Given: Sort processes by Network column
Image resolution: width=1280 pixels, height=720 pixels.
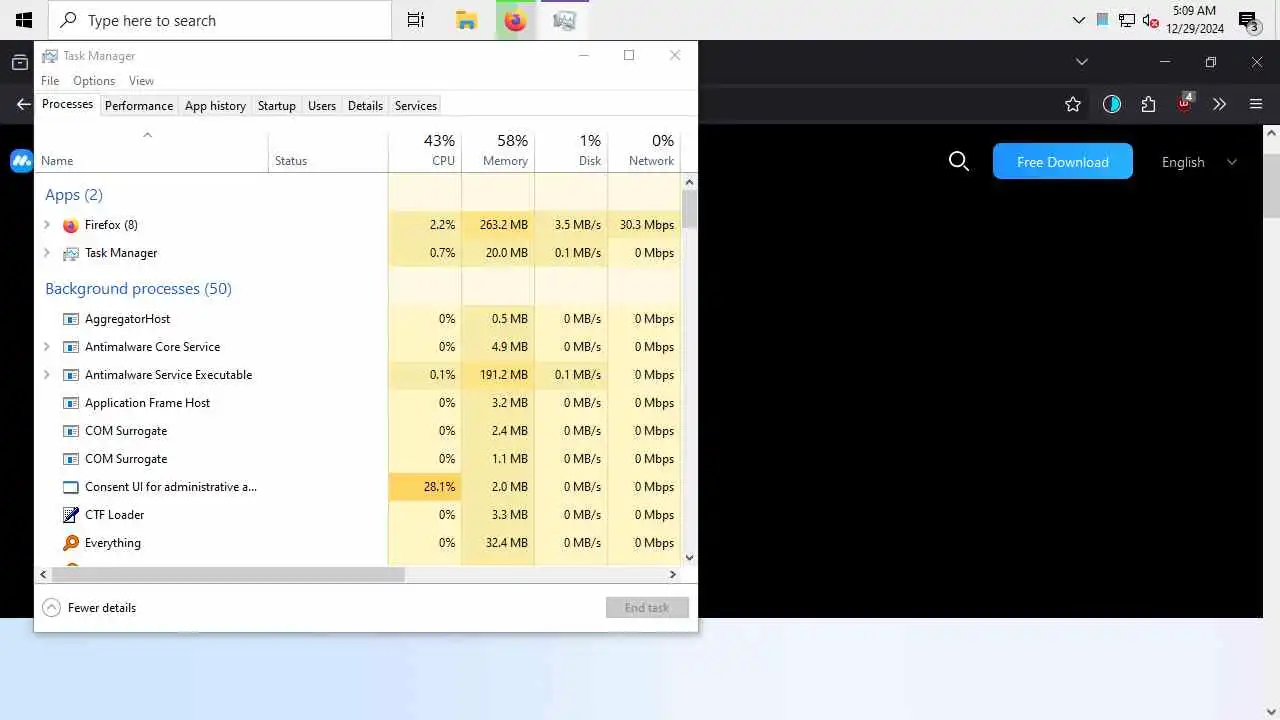Looking at the screenshot, I should coord(644,150).
